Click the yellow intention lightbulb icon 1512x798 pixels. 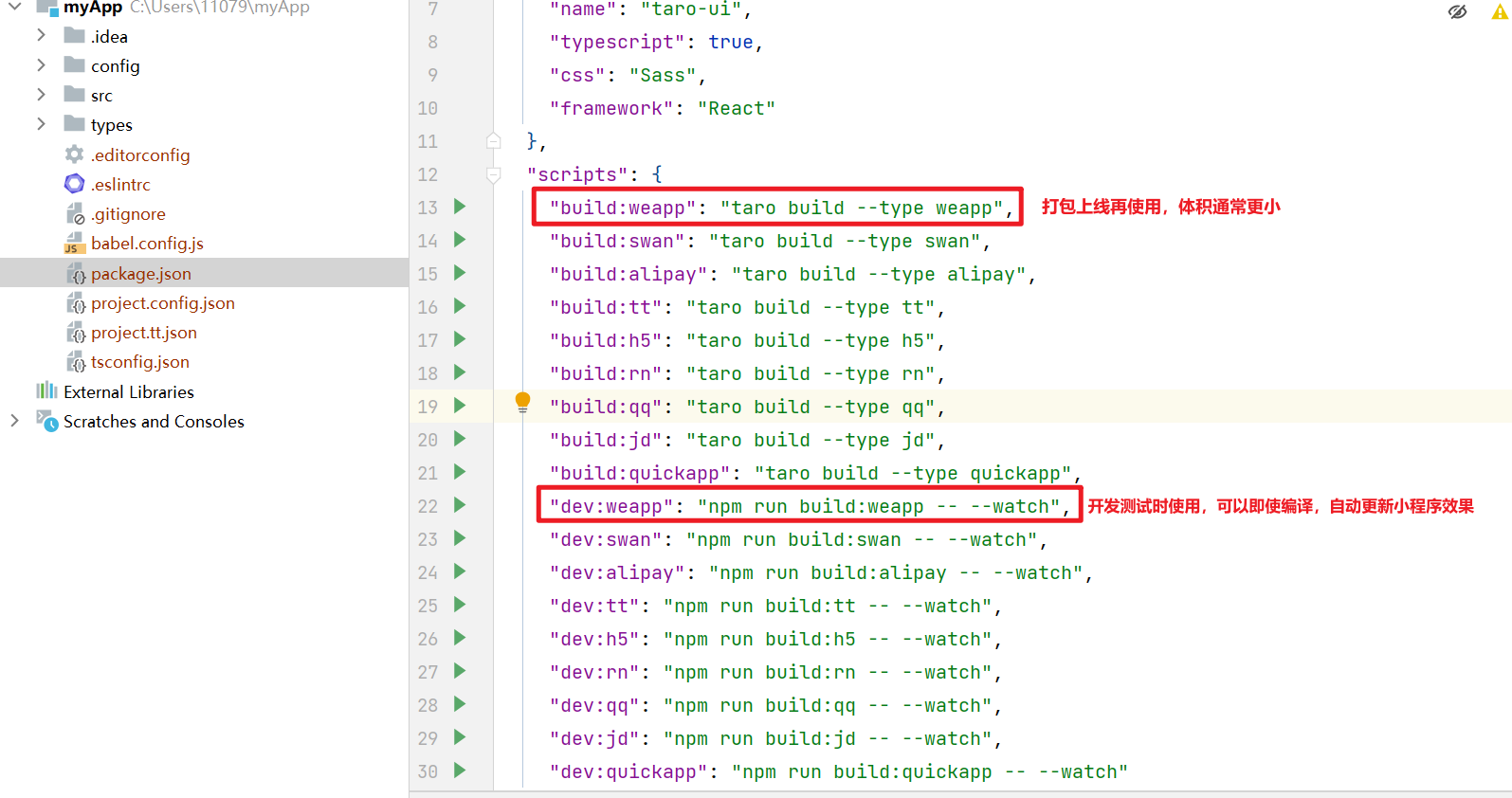tap(522, 402)
